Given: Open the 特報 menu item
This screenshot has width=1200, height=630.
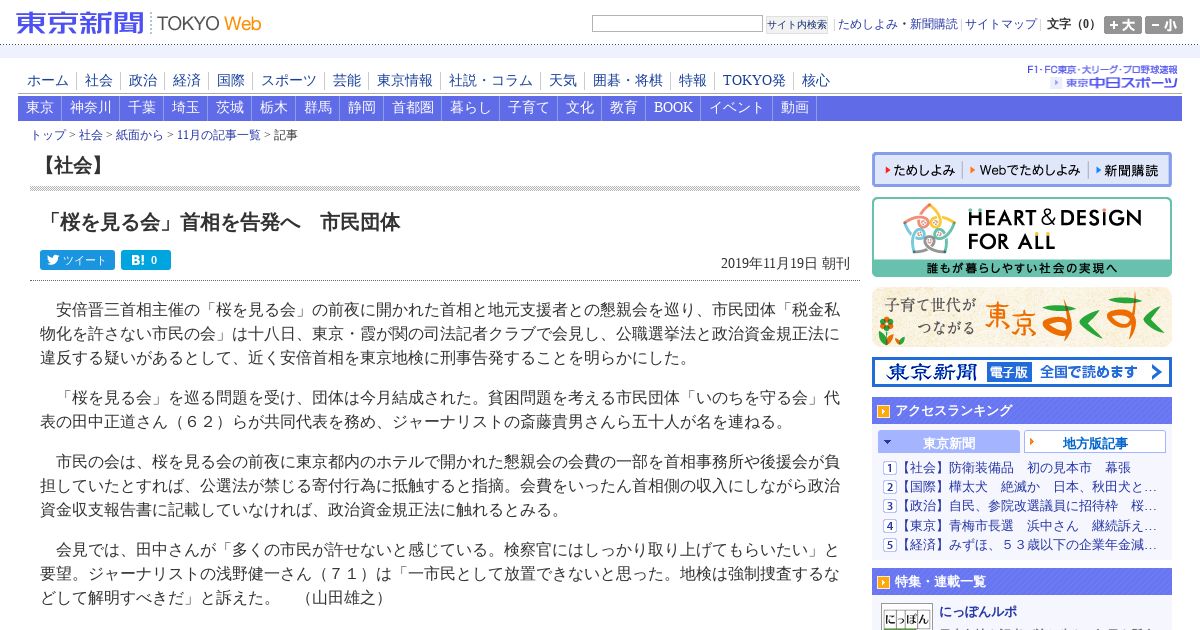Looking at the screenshot, I should point(693,81).
